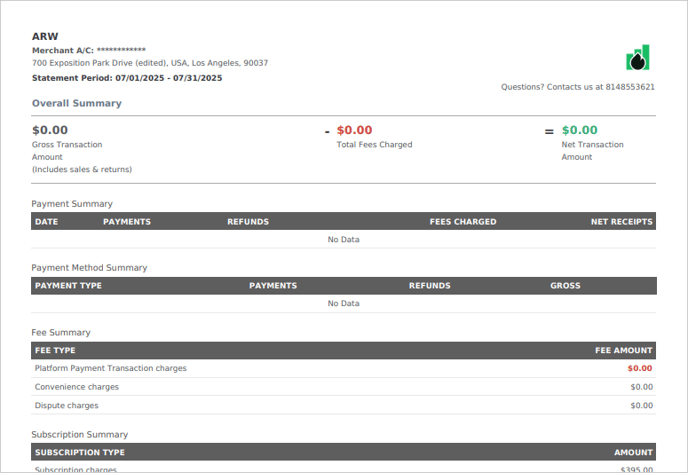Click the green merchant logo icon
688x473 pixels.
[638, 58]
